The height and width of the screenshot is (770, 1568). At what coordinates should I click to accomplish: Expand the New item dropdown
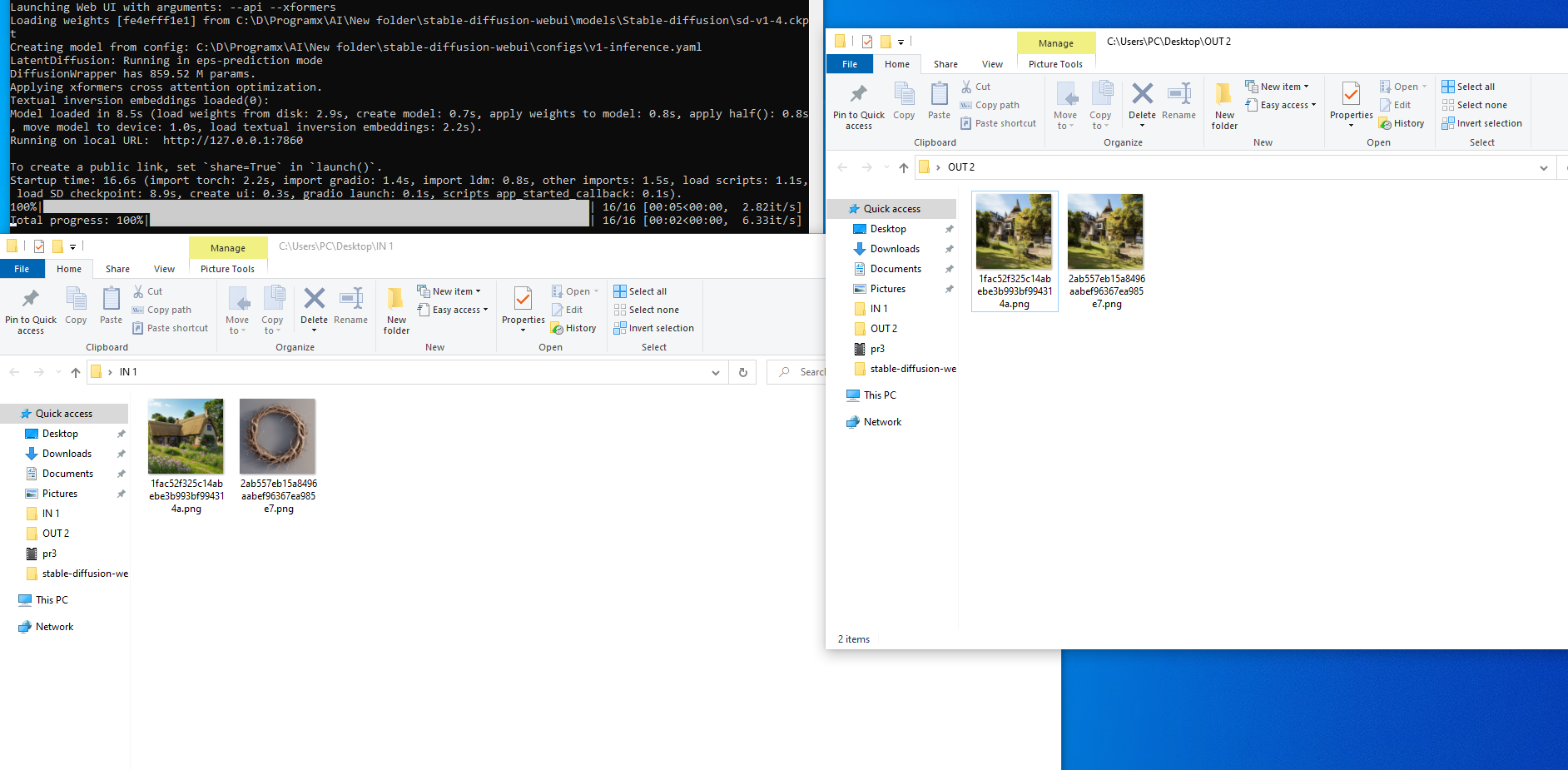[1278, 86]
